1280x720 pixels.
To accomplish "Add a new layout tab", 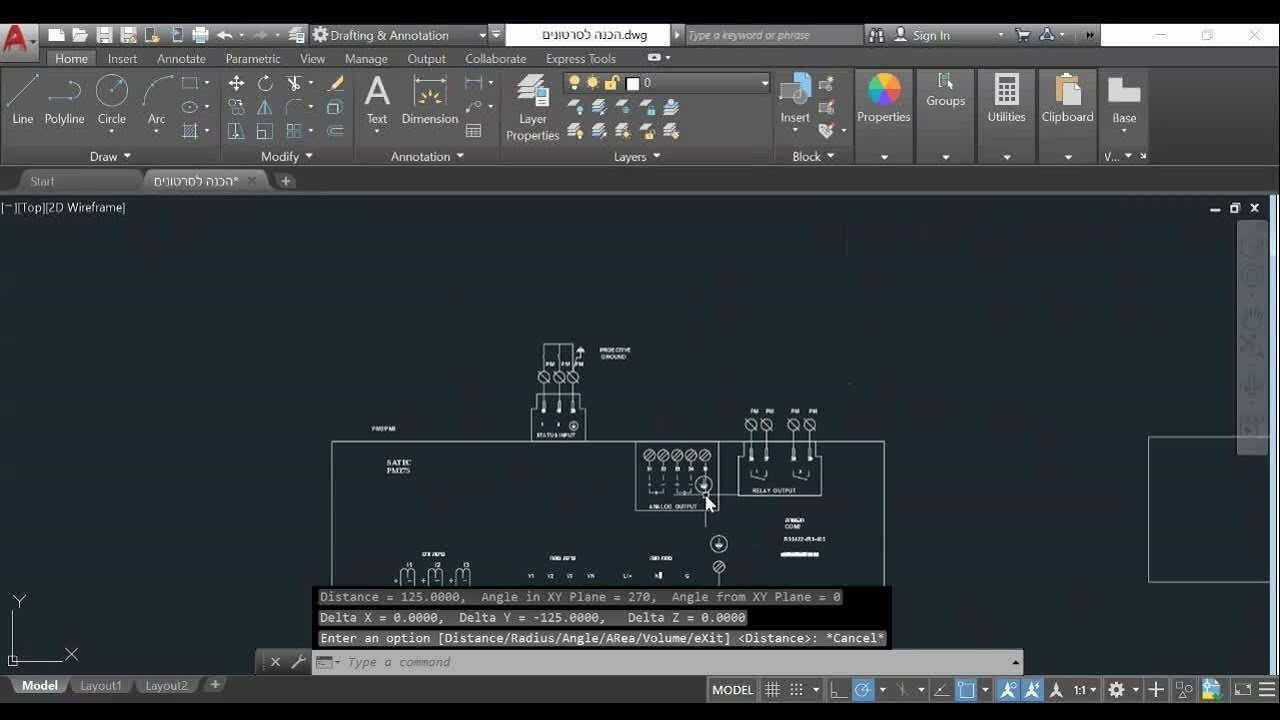I will [x=214, y=685].
